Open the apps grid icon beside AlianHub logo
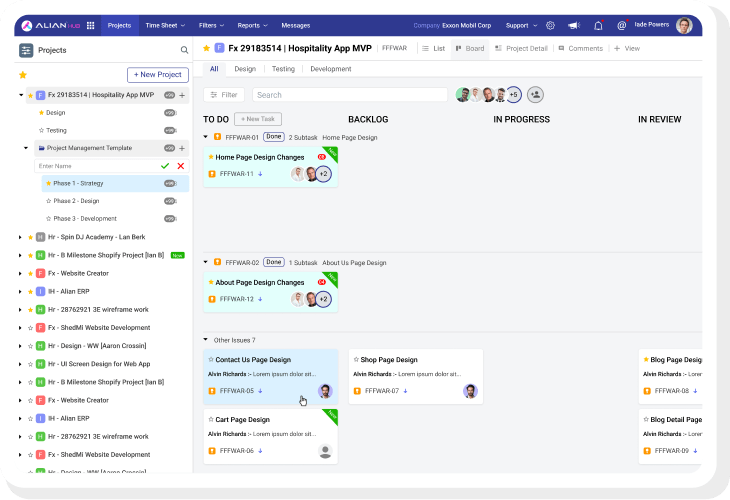The width and height of the screenshot is (730, 500). click(x=90, y=26)
